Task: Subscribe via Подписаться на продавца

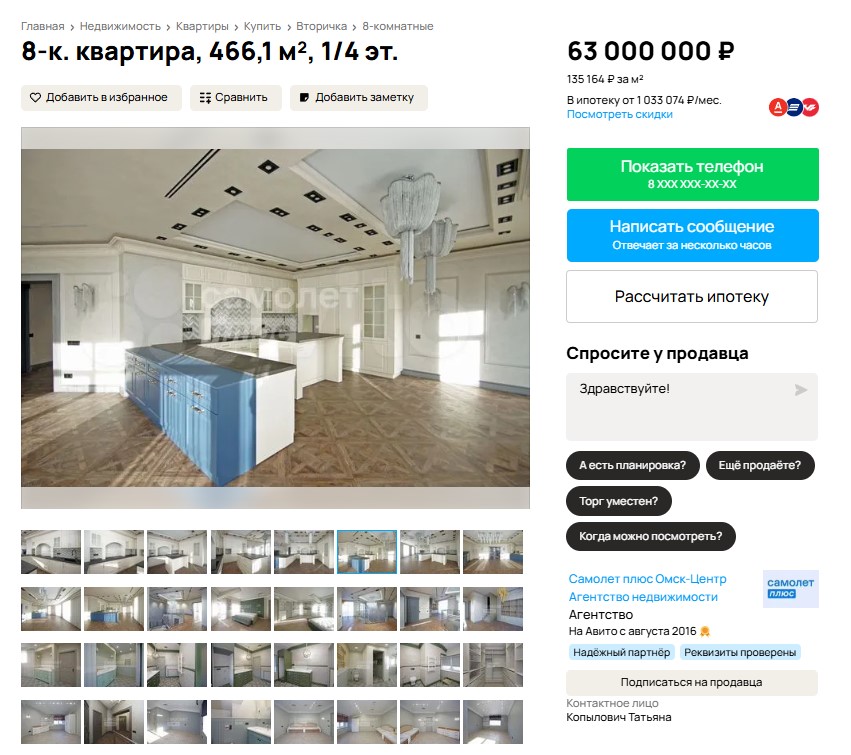Action: 692,682
